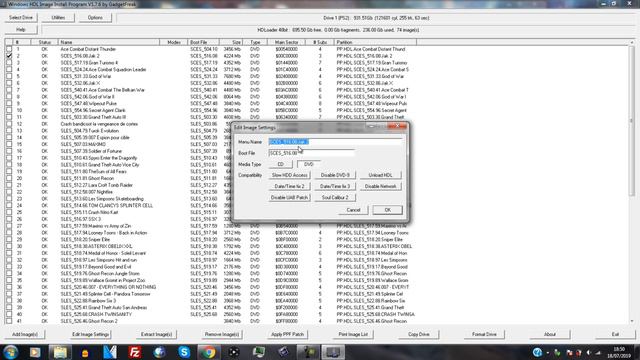Select the Looney Toons Back in Action row
Viewport: 640px width, 360px height.
210,233
